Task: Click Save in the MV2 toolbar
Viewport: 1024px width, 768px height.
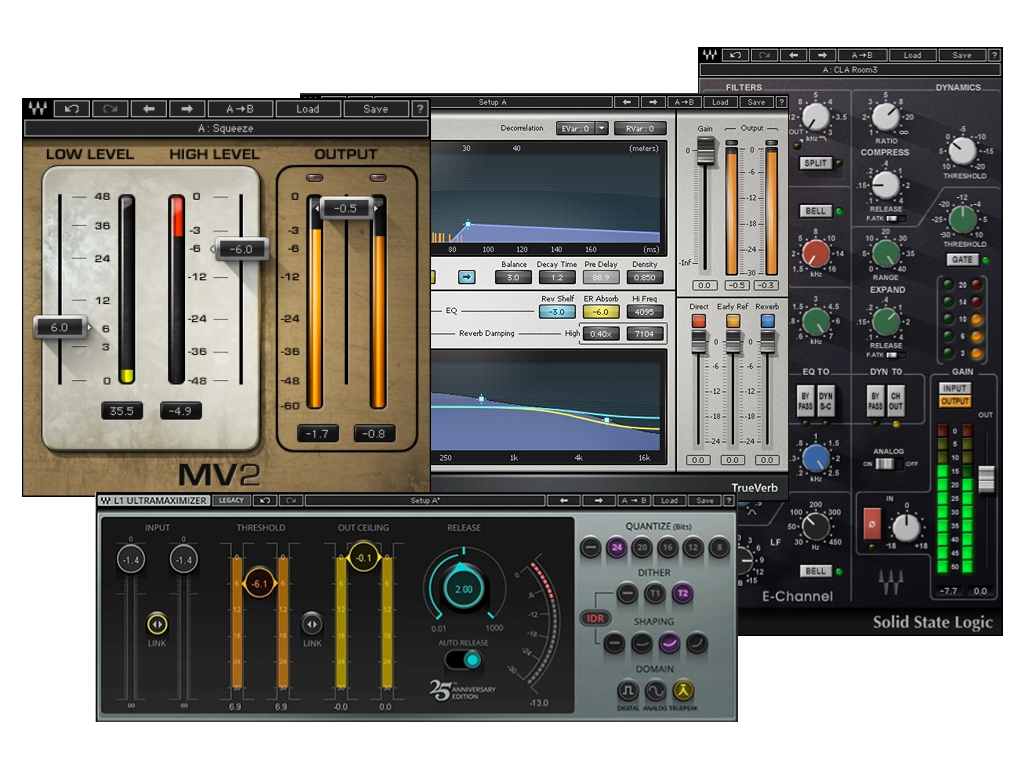Action: click(376, 108)
